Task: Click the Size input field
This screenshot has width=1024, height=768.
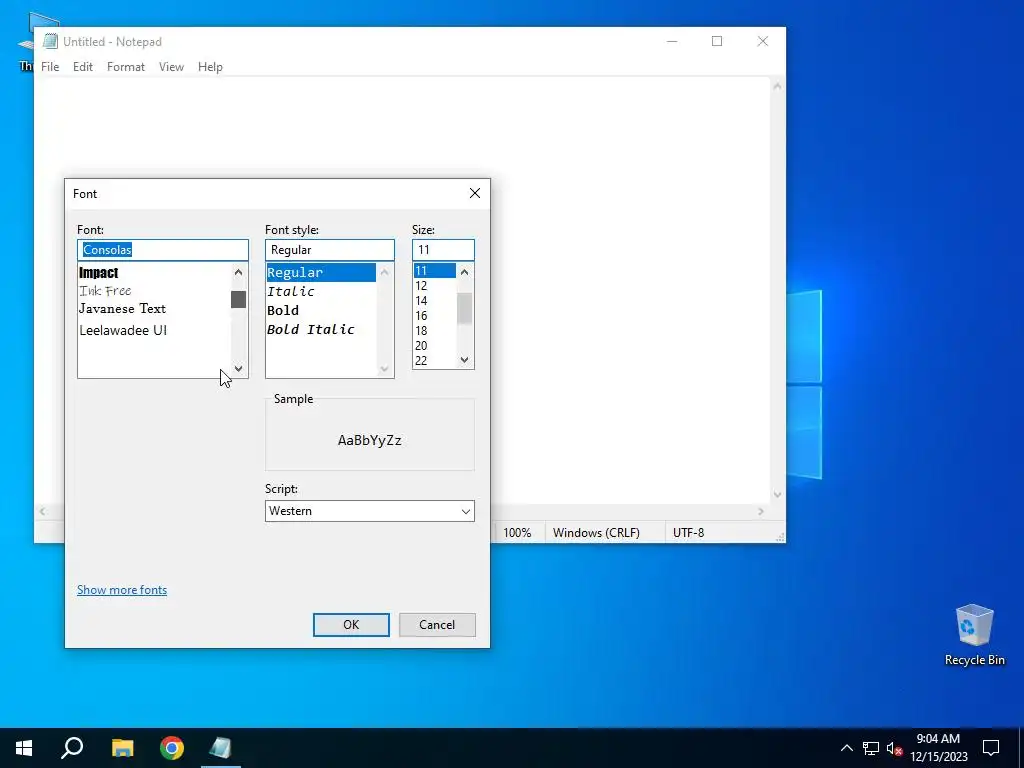Action: click(x=443, y=250)
